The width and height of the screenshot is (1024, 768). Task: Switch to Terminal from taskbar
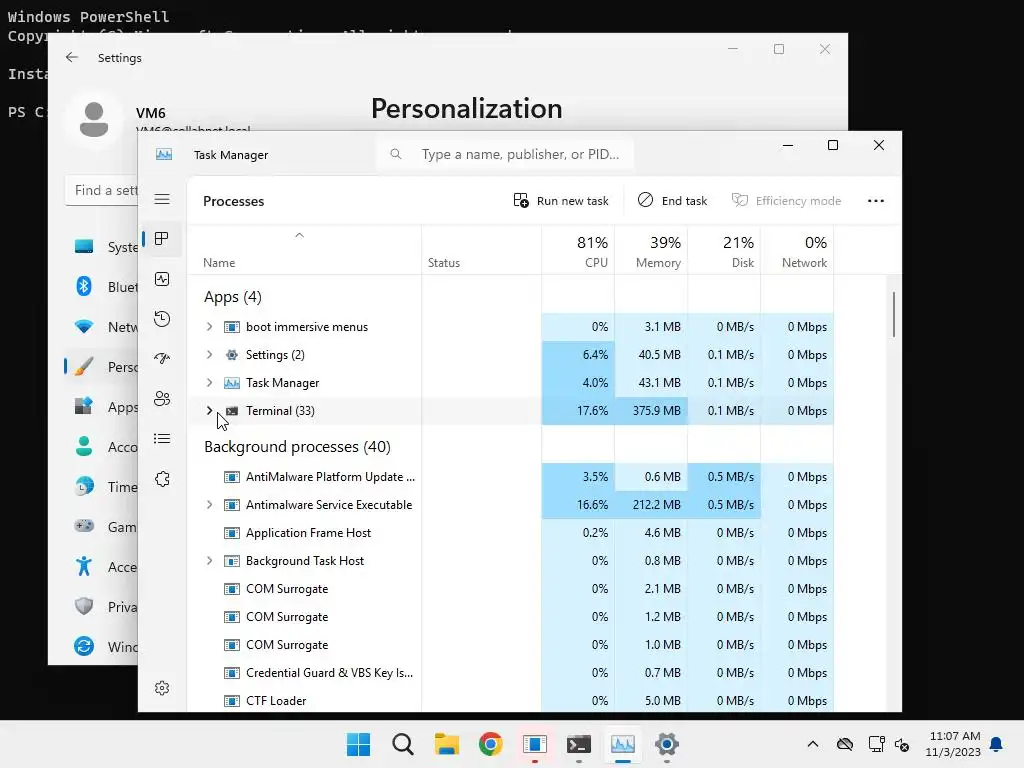(x=579, y=744)
